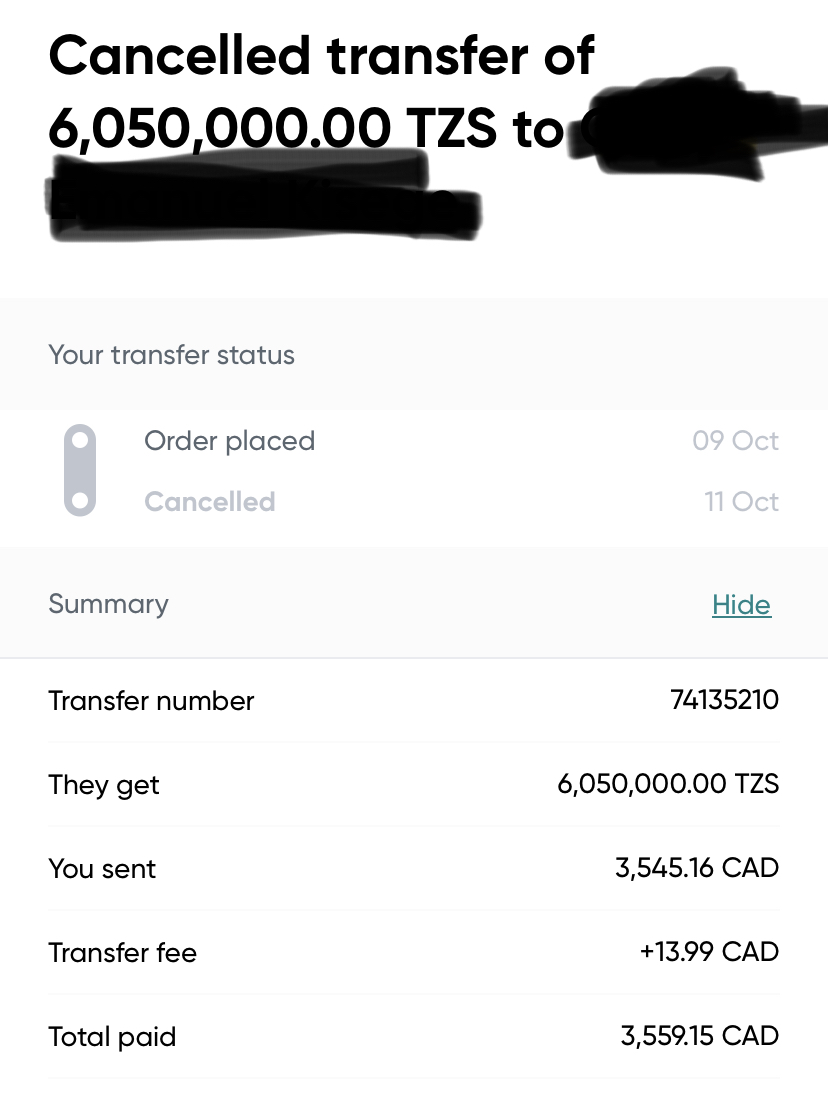Select the They get amount in summary
828x1105 pixels.
click(667, 784)
